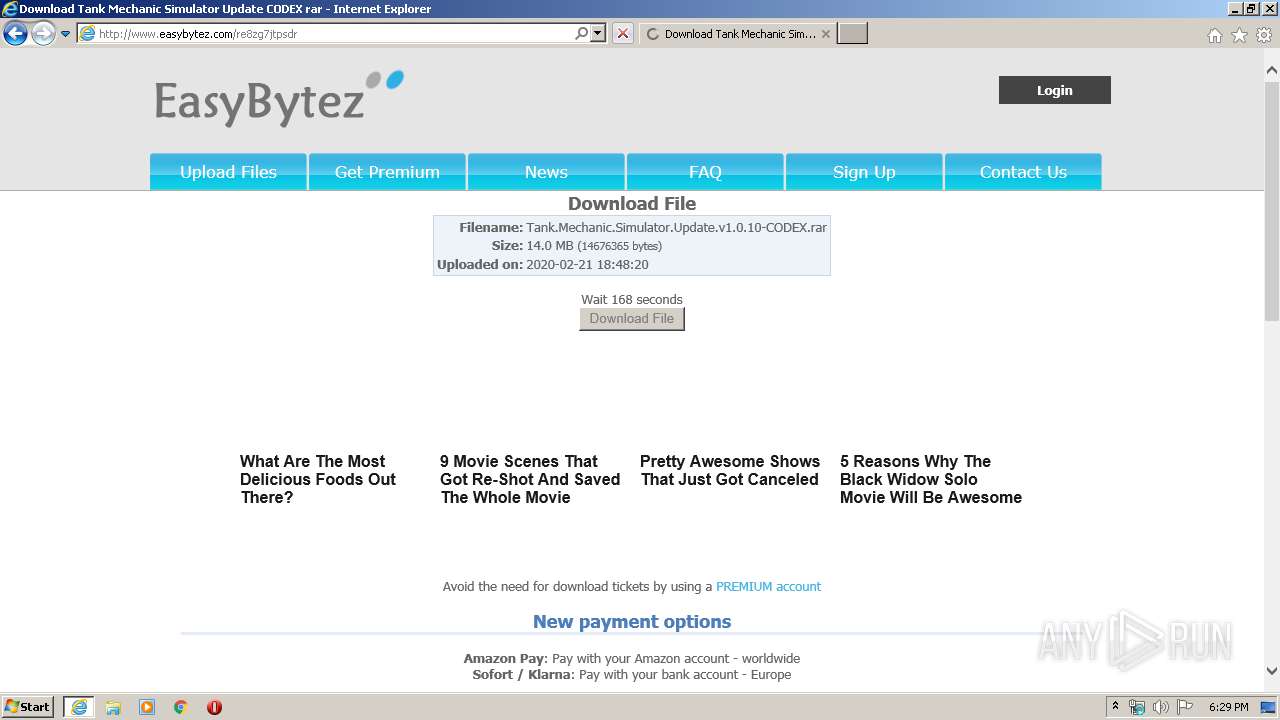Launch Chrome from the taskbar
The height and width of the screenshot is (720, 1280).
[181, 707]
